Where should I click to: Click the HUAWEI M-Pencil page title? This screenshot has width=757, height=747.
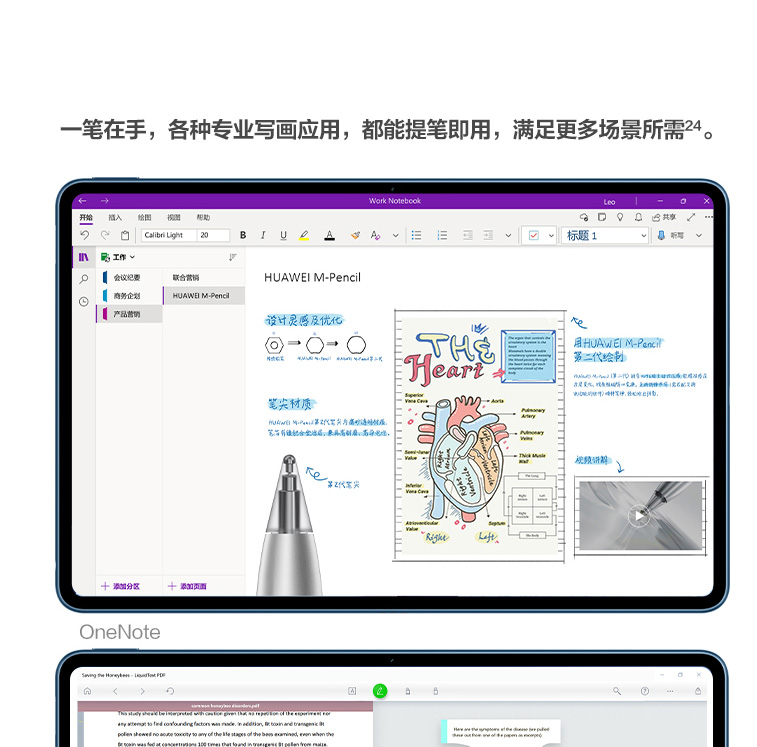click(312, 277)
